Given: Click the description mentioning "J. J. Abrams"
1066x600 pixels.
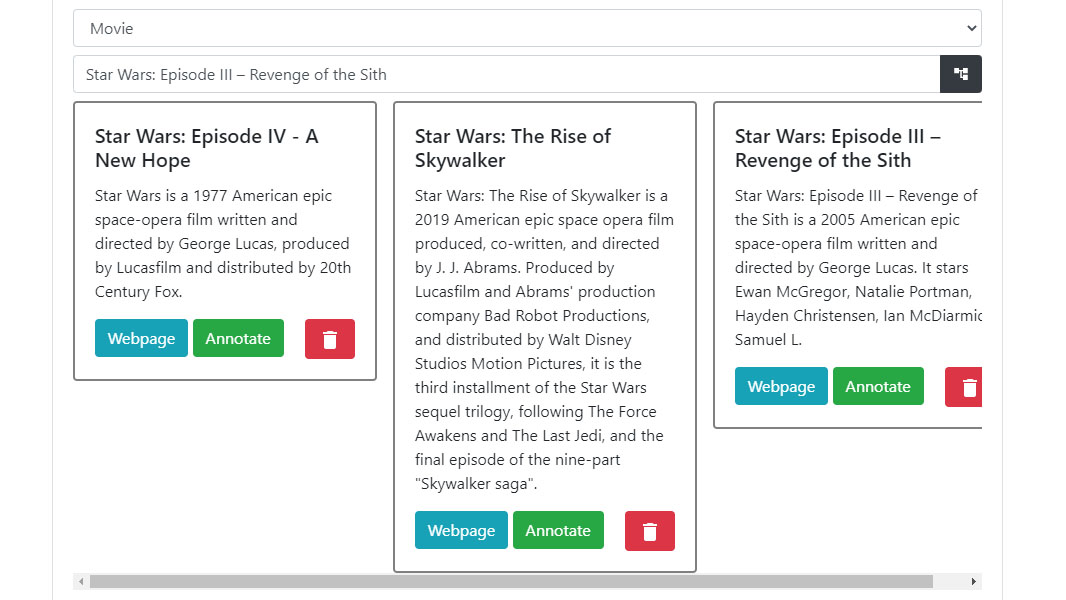Looking at the screenshot, I should pyautogui.click(x=544, y=339).
